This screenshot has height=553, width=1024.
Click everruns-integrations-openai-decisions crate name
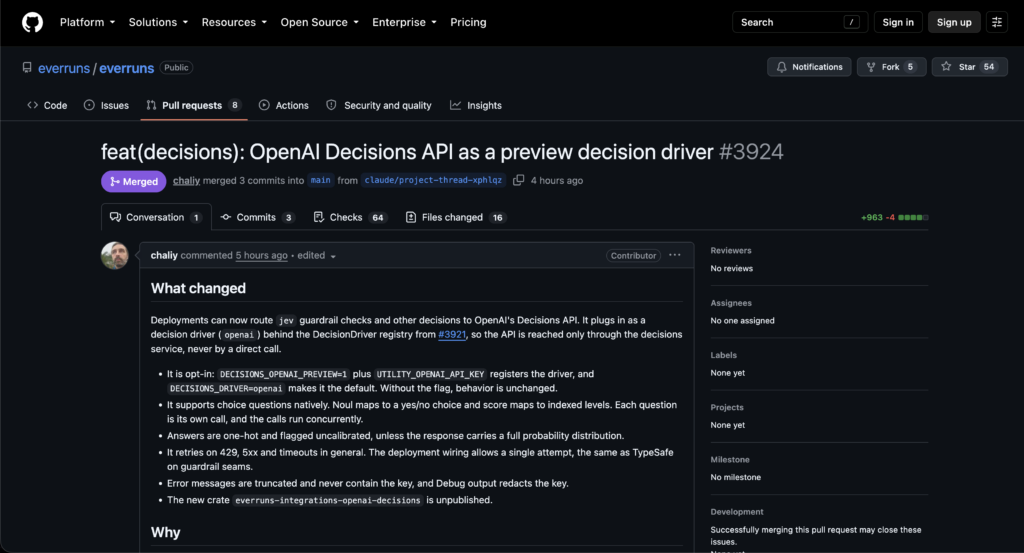pos(328,500)
